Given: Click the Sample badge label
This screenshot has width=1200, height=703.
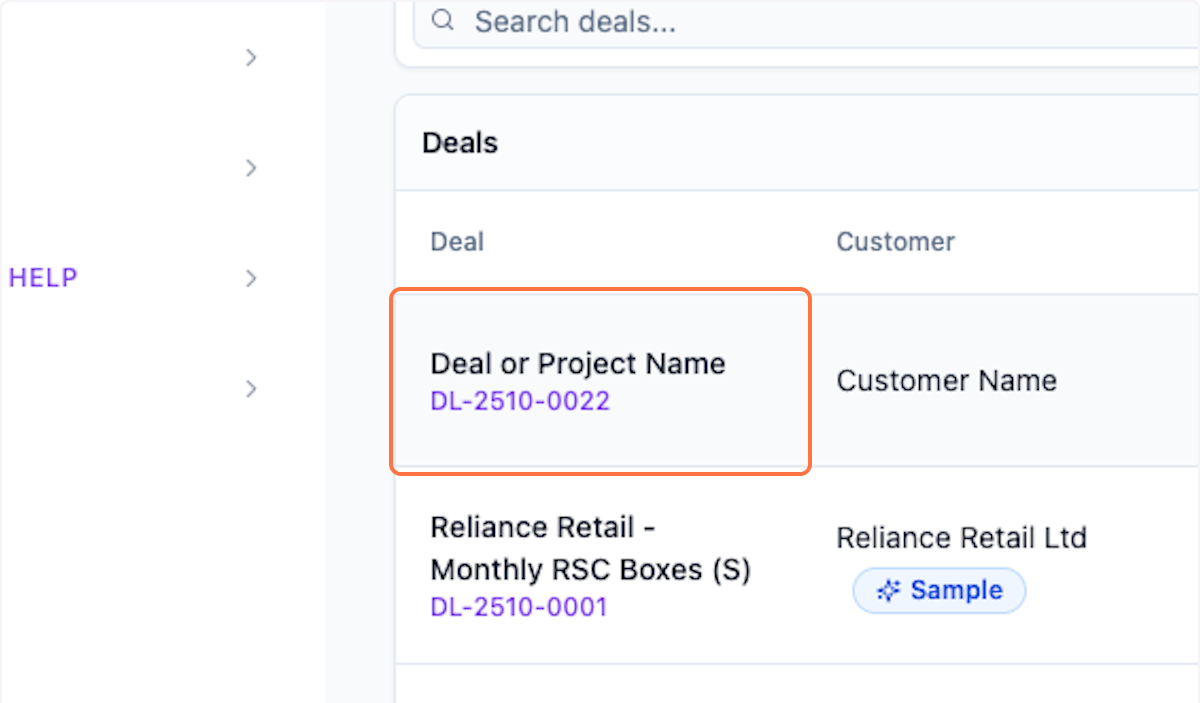Looking at the screenshot, I should (956, 591).
